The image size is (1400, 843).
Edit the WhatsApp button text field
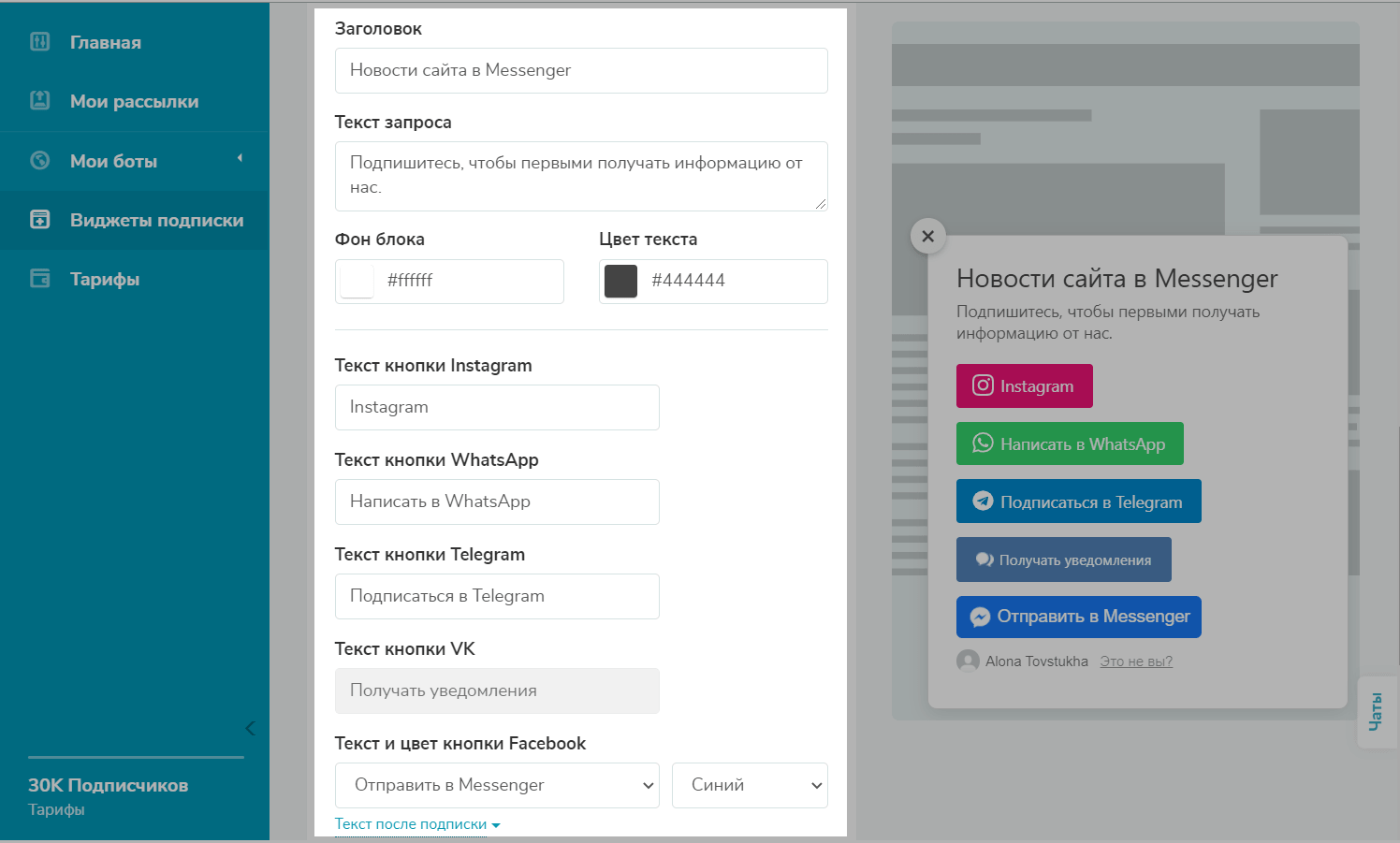tap(497, 501)
